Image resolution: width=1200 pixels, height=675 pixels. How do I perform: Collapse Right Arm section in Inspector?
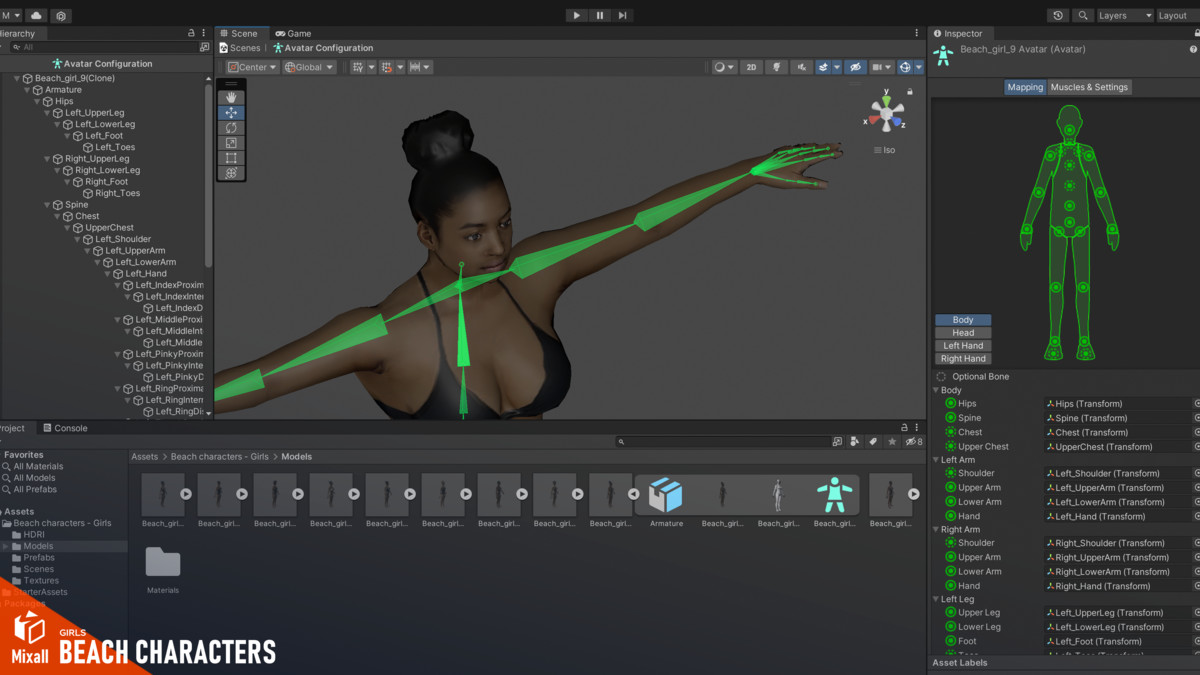point(936,529)
